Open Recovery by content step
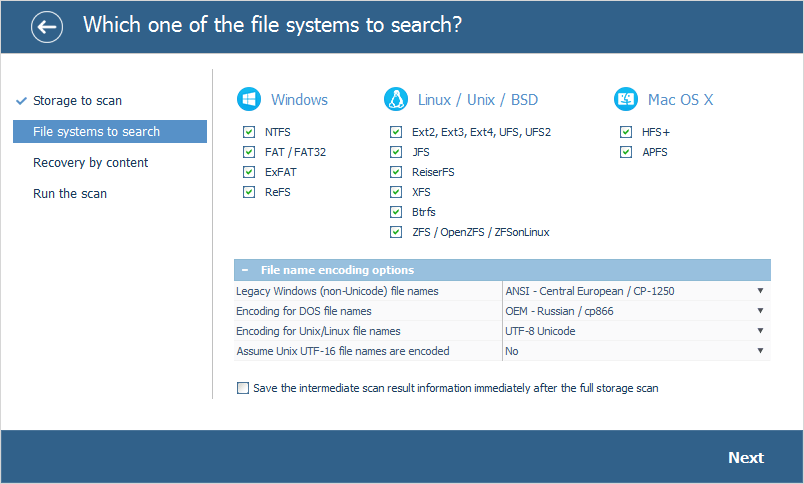This screenshot has height=484, width=804. tap(90, 163)
